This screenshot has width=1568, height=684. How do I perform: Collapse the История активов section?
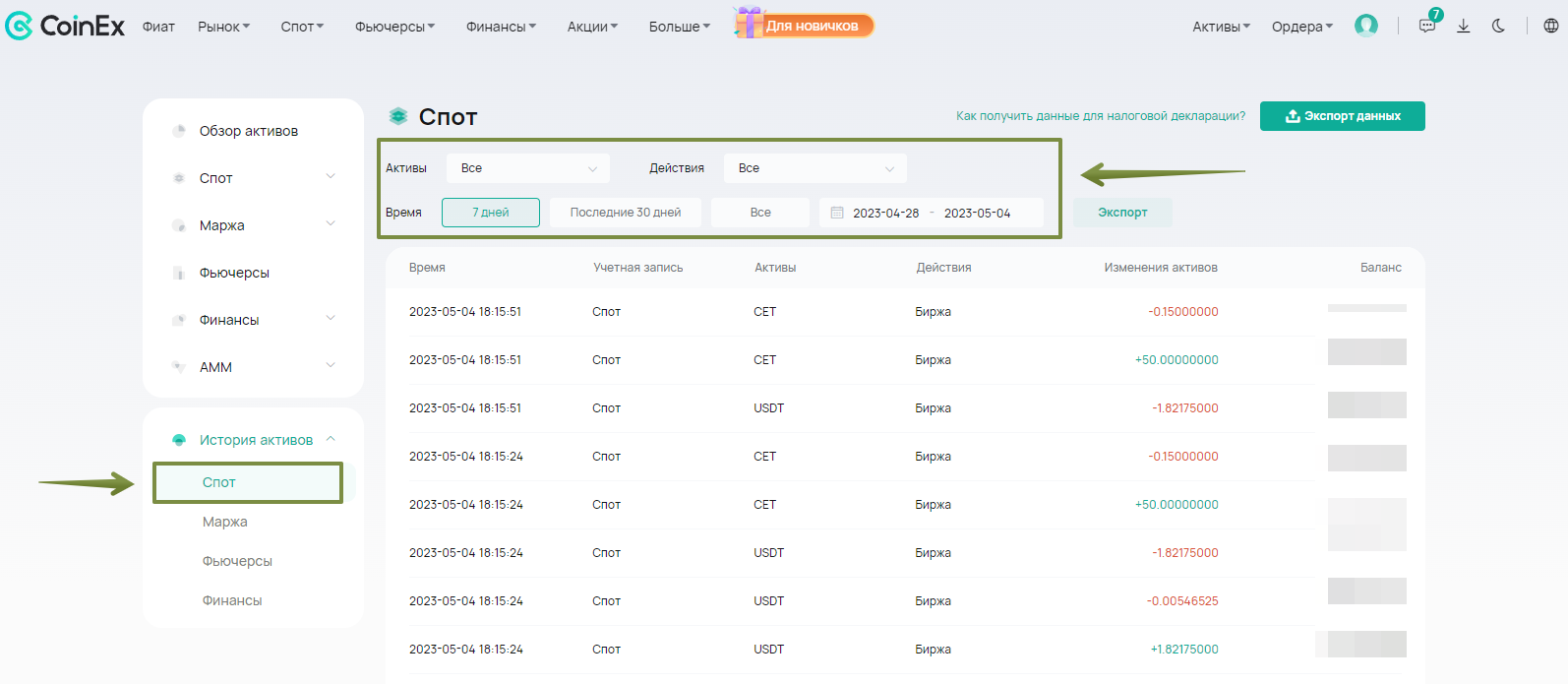331,439
